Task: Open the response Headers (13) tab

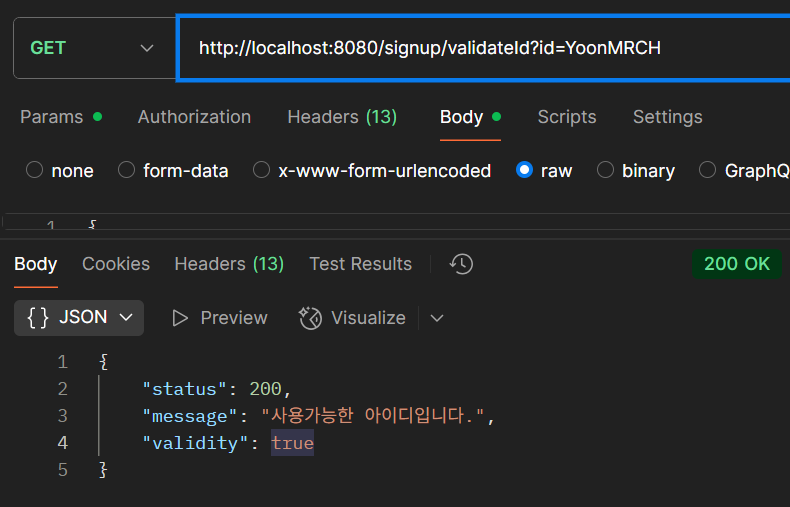Action: 229,264
